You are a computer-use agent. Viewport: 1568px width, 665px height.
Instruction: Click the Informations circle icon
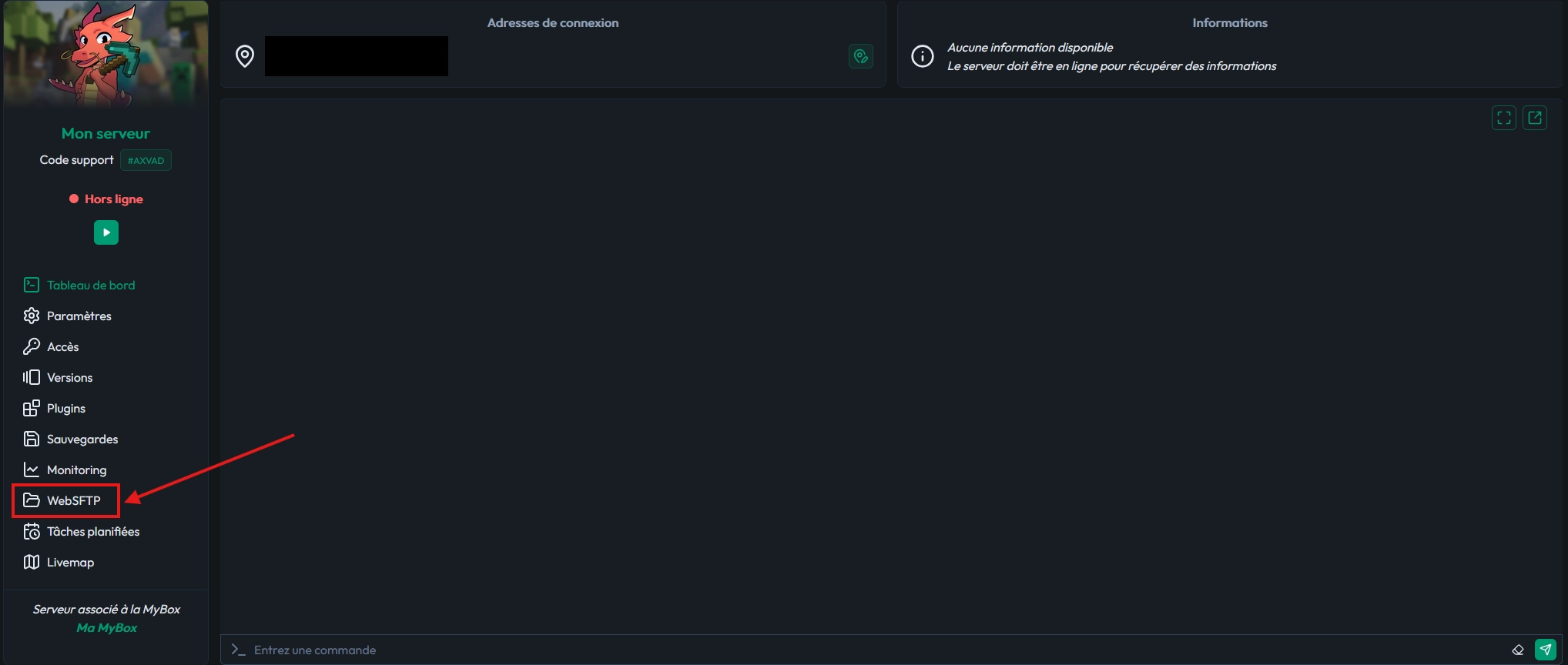tap(922, 56)
